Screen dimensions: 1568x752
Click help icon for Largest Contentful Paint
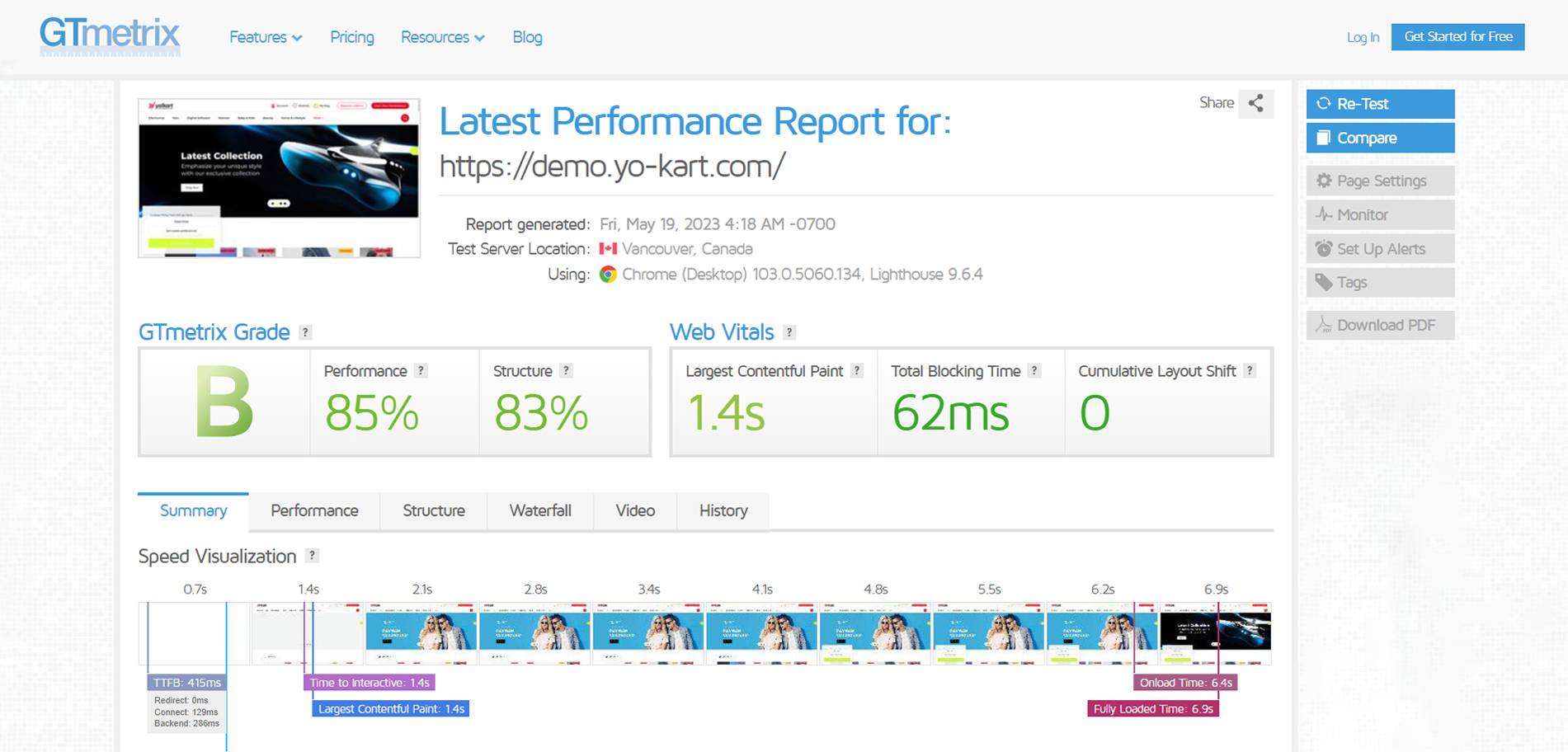click(x=857, y=371)
